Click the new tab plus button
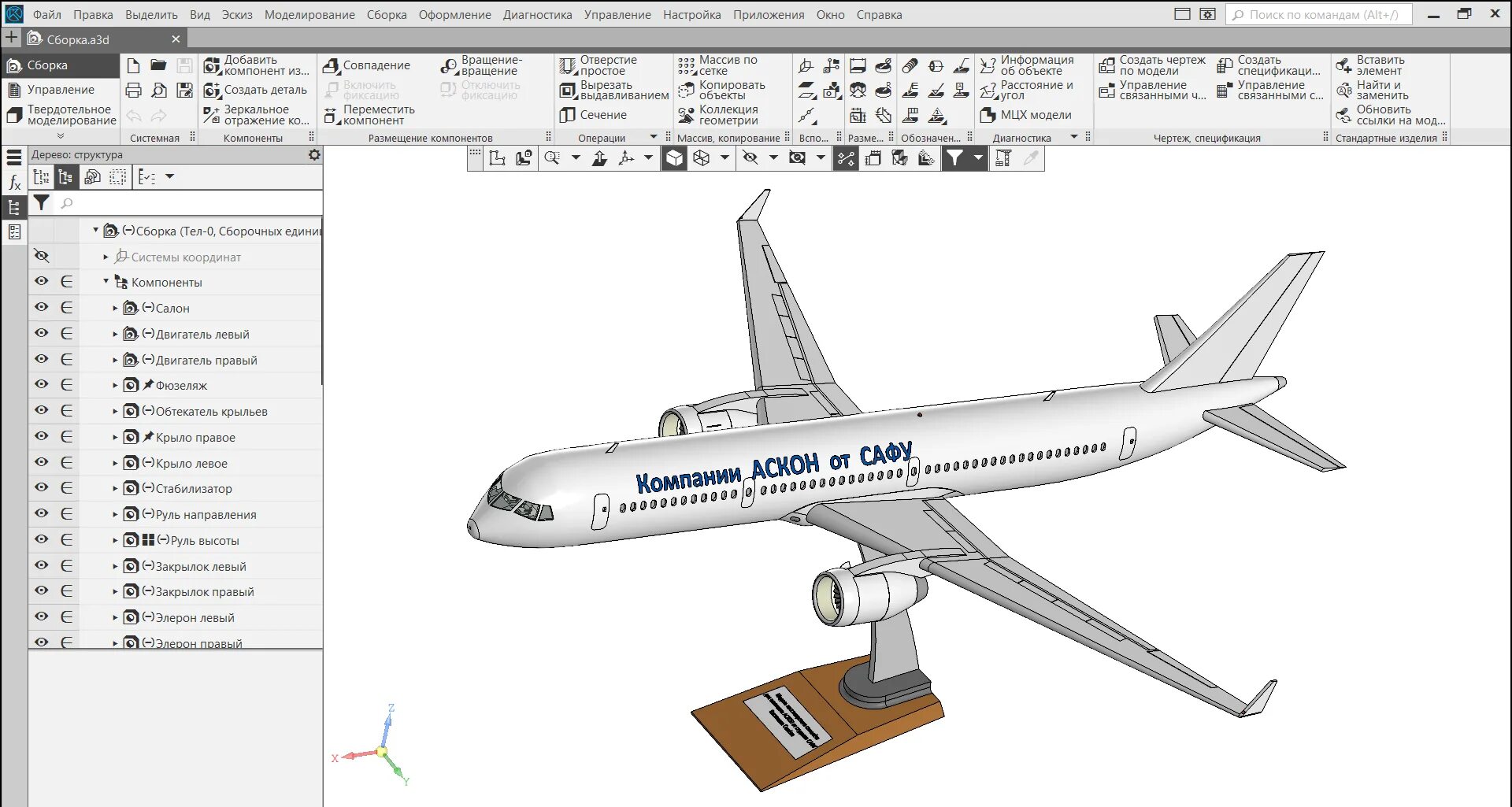The image size is (1512, 807). (12, 37)
